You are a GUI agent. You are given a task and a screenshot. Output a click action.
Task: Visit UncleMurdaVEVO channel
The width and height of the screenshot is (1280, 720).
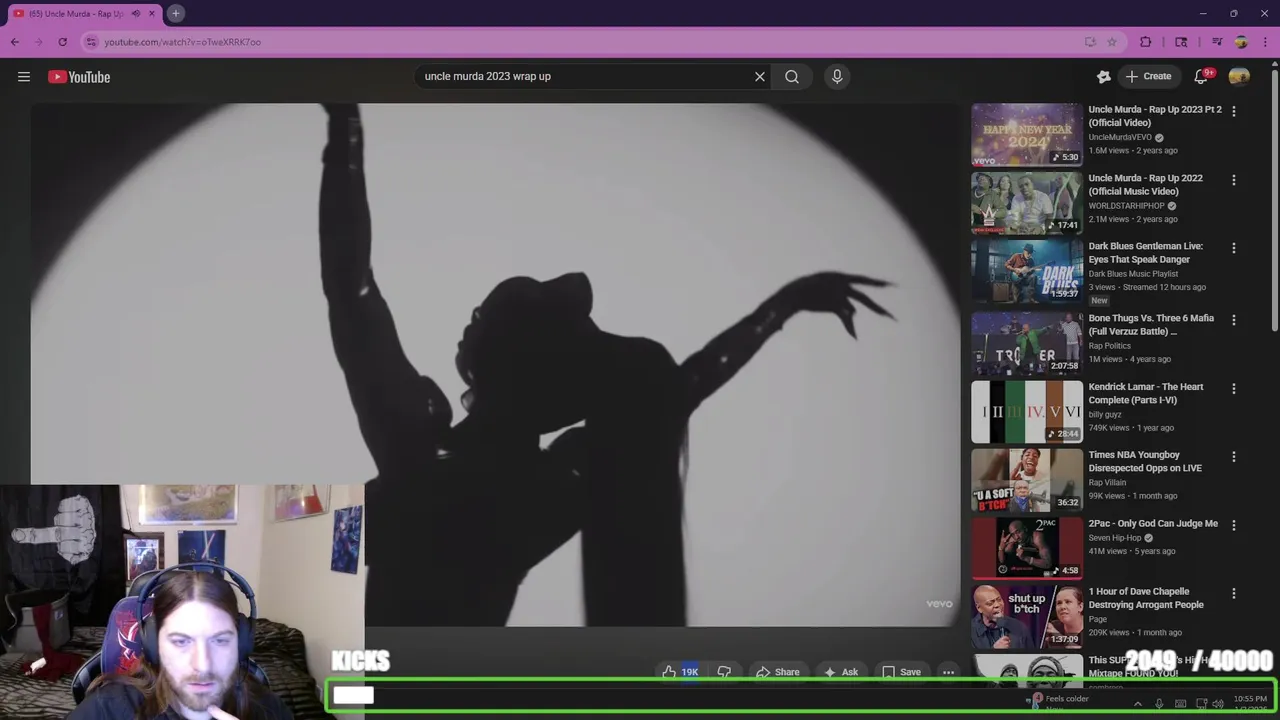1120,137
